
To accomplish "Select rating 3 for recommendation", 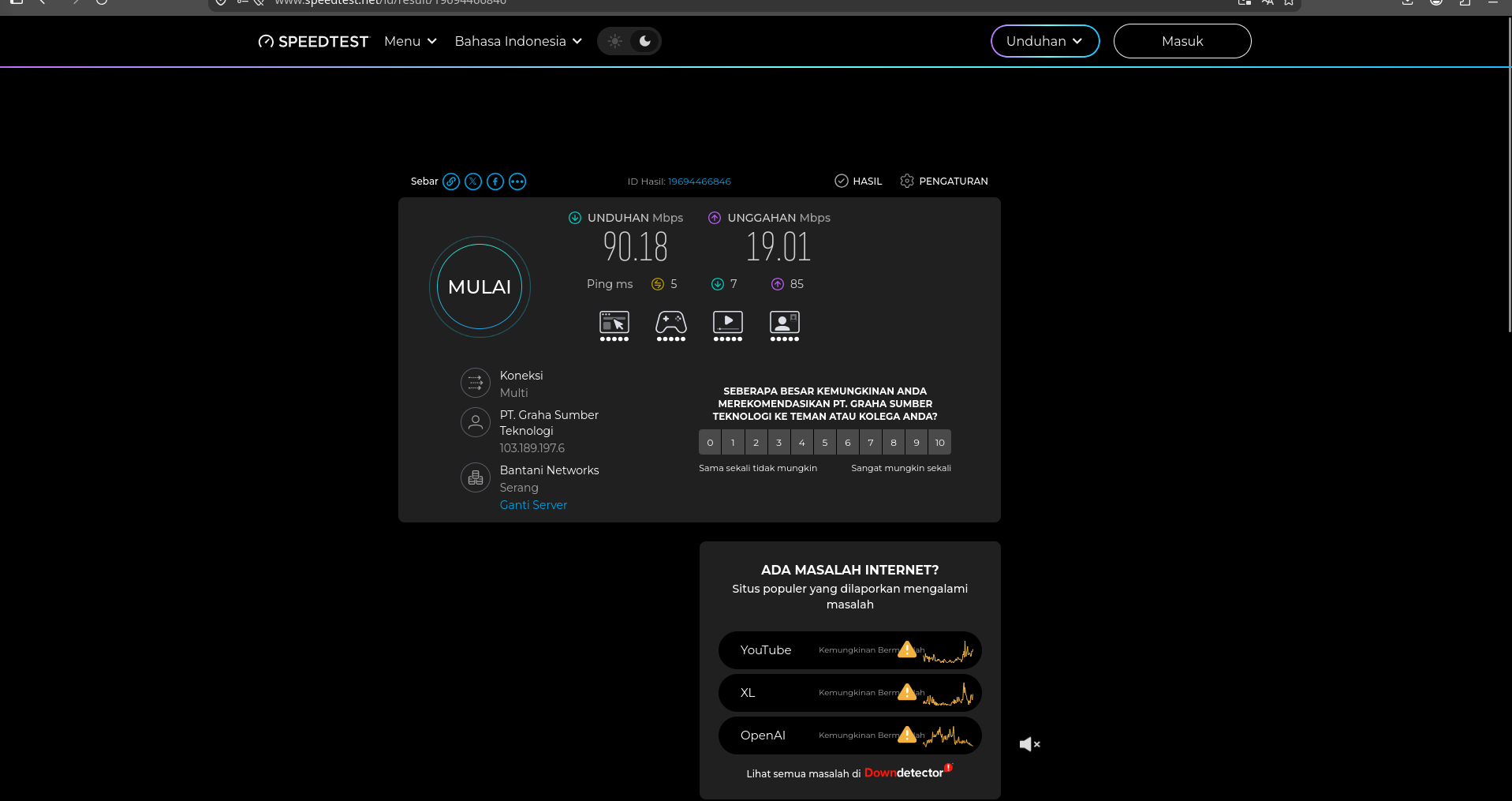I will 778,442.
